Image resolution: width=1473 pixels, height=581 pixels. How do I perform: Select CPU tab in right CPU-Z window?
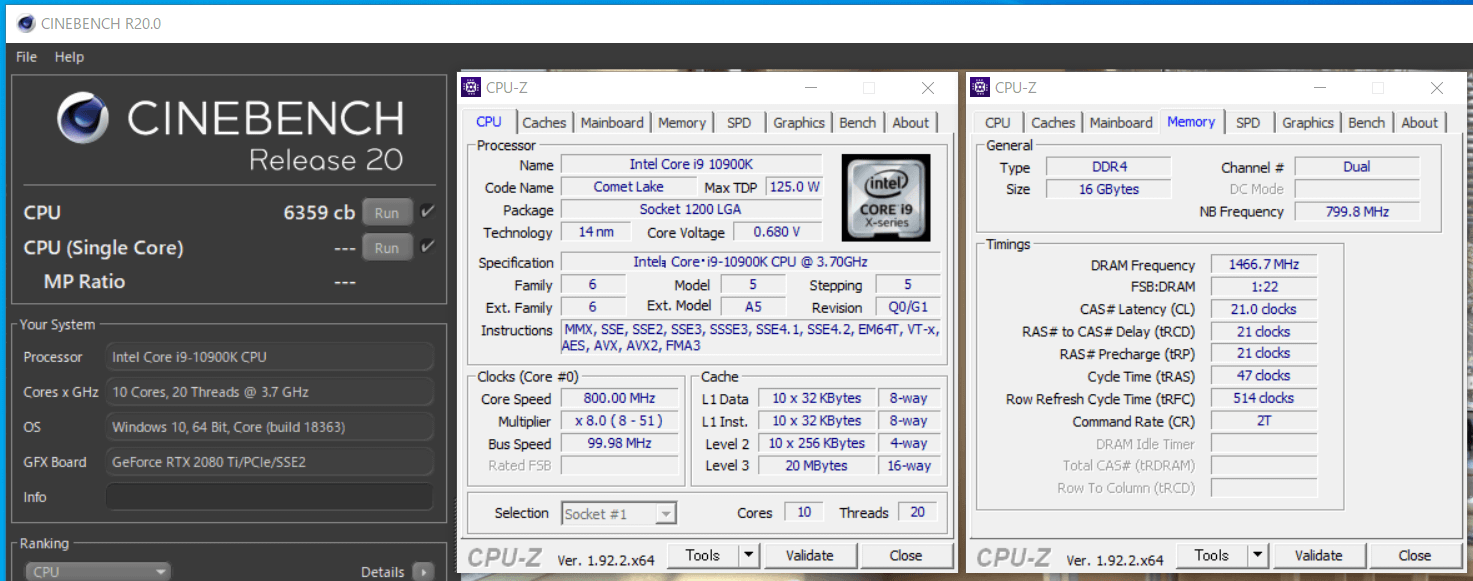coord(998,123)
